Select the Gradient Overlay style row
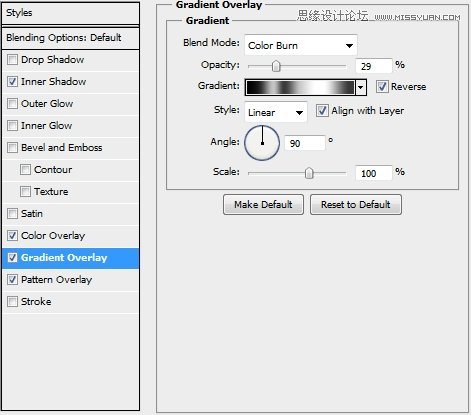This screenshot has height=415, width=471. click(x=70, y=258)
